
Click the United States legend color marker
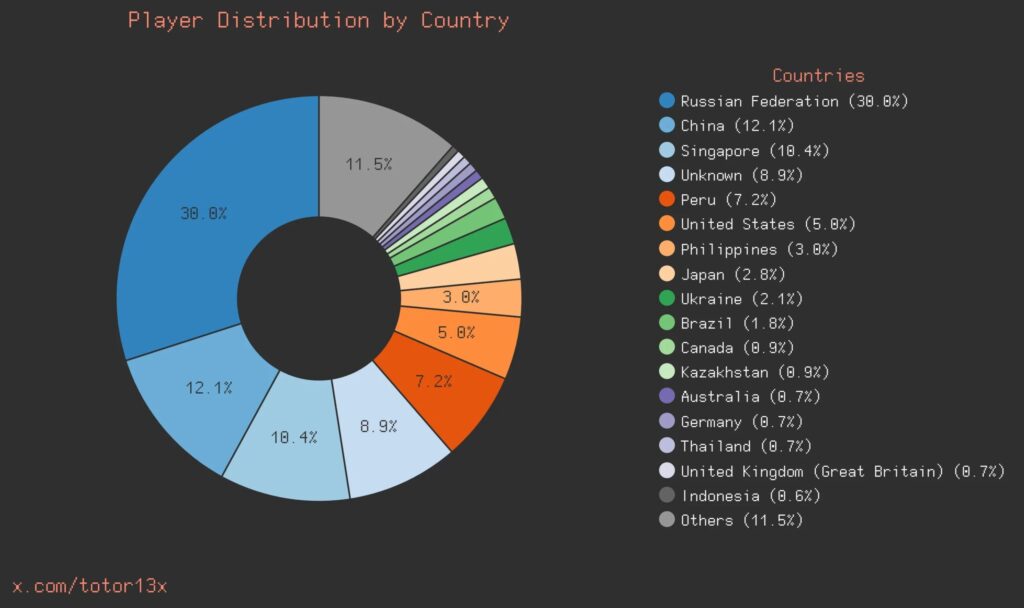tap(666, 224)
